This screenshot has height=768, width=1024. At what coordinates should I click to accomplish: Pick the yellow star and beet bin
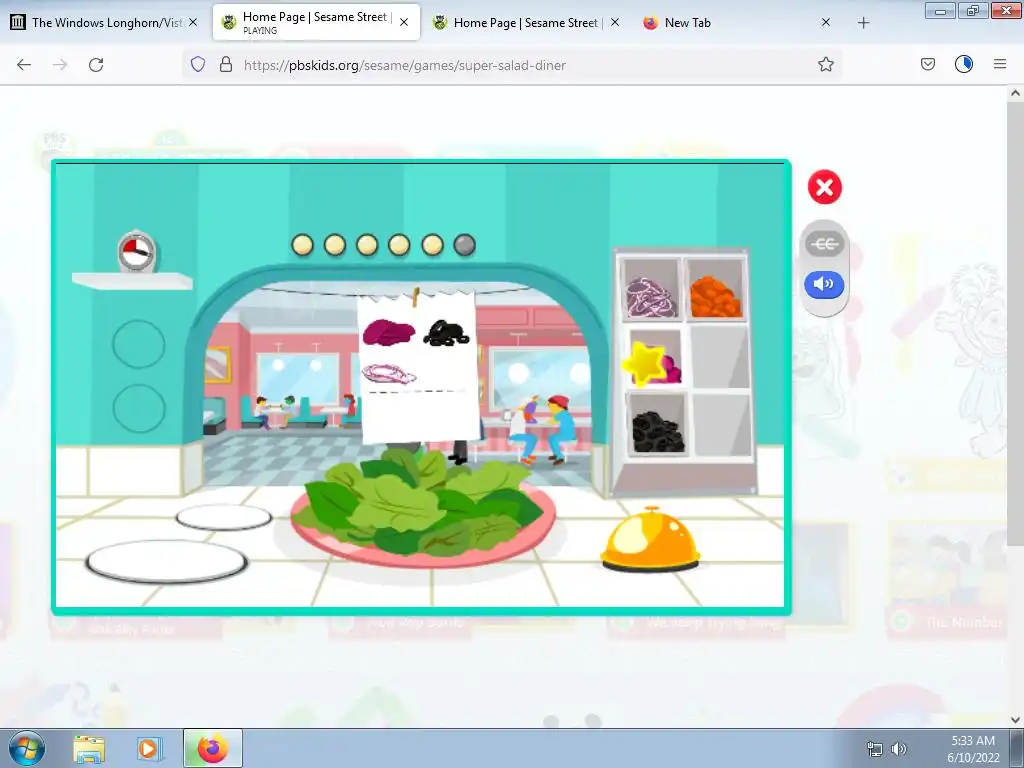click(653, 358)
